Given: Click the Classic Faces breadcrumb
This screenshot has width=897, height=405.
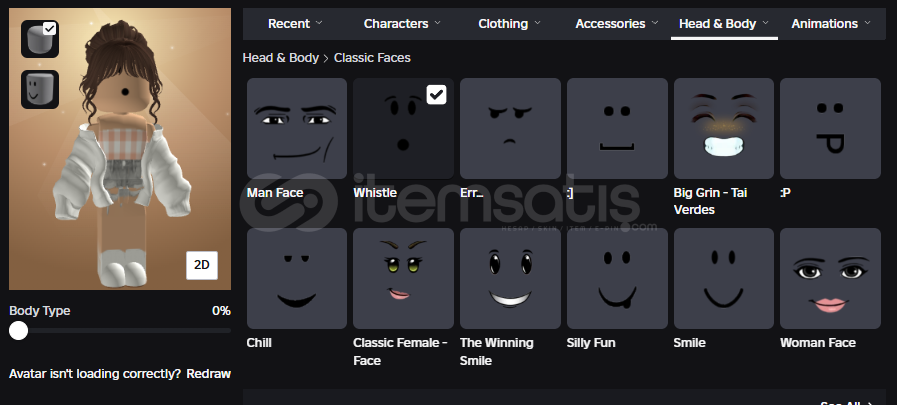Looking at the screenshot, I should (372, 58).
